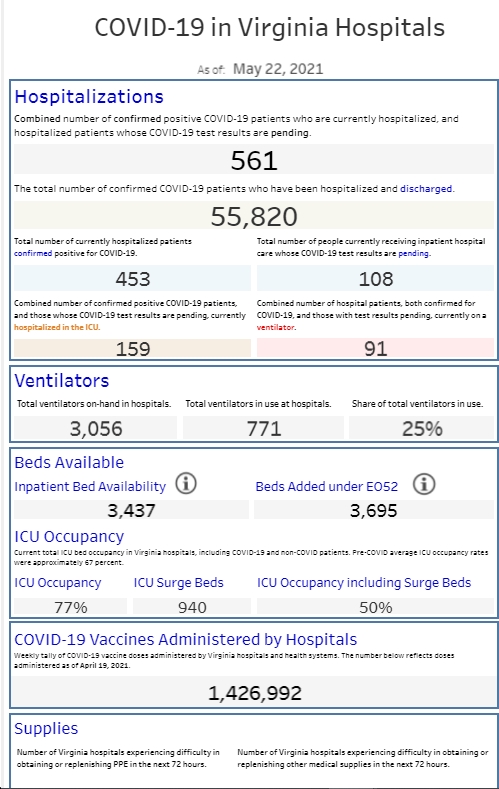The width and height of the screenshot is (499, 789).
Task: Select the 55,820 discharged total
Action: [x=254, y=216]
